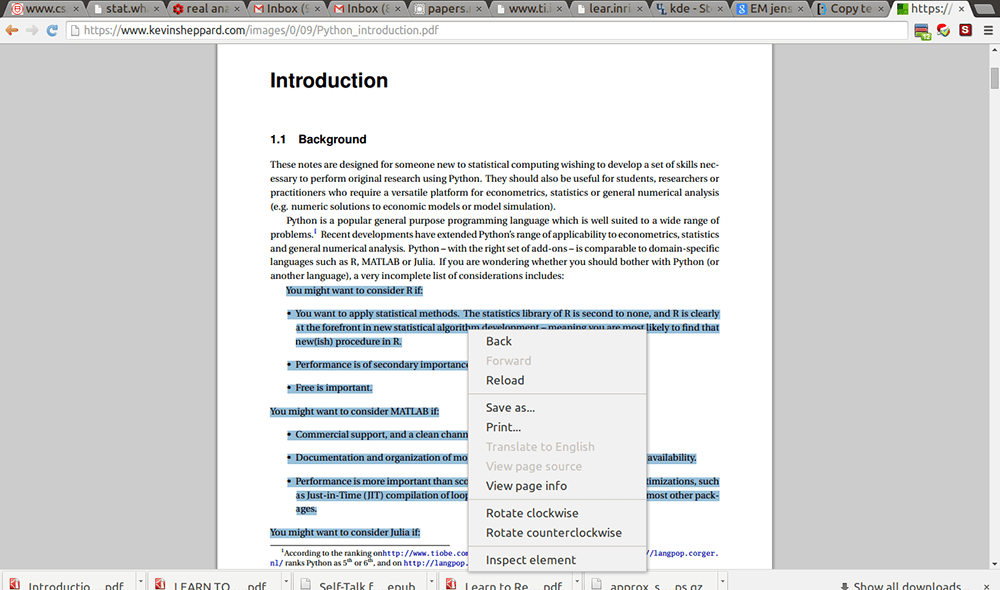Click the browser back arrow button

point(12,30)
